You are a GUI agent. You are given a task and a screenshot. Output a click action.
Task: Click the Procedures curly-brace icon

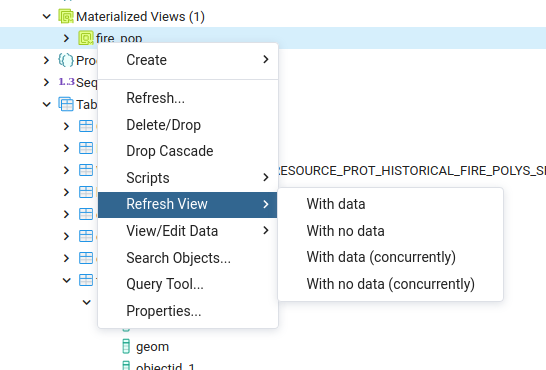click(x=66, y=60)
